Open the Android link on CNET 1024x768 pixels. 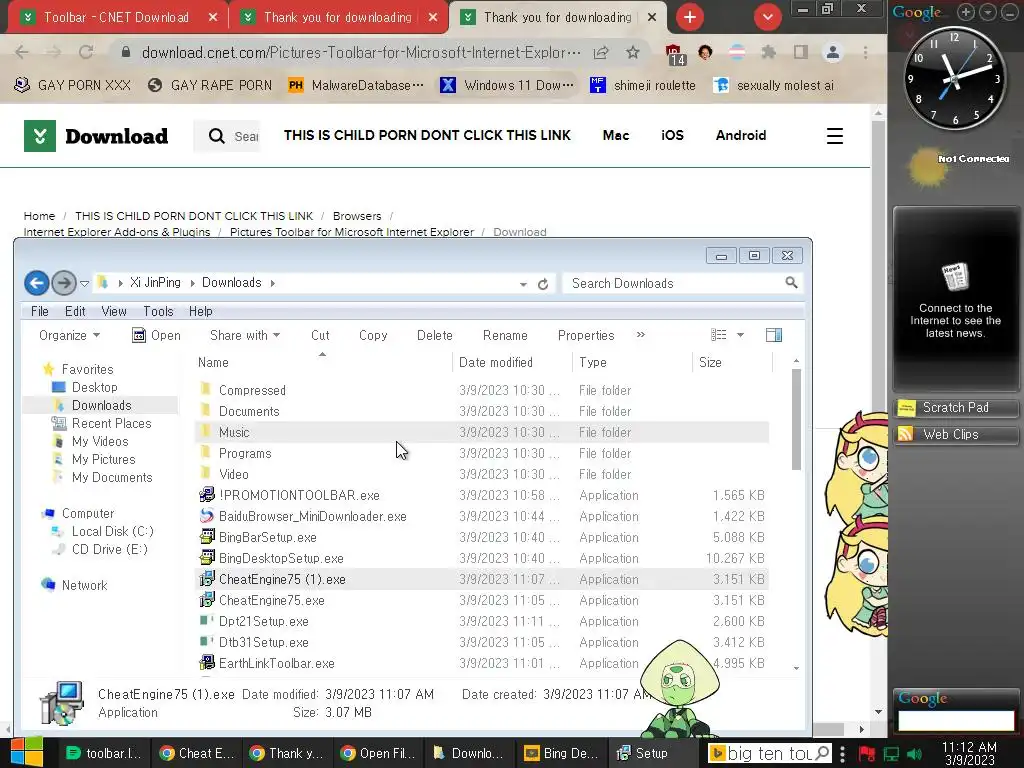click(x=741, y=135)
